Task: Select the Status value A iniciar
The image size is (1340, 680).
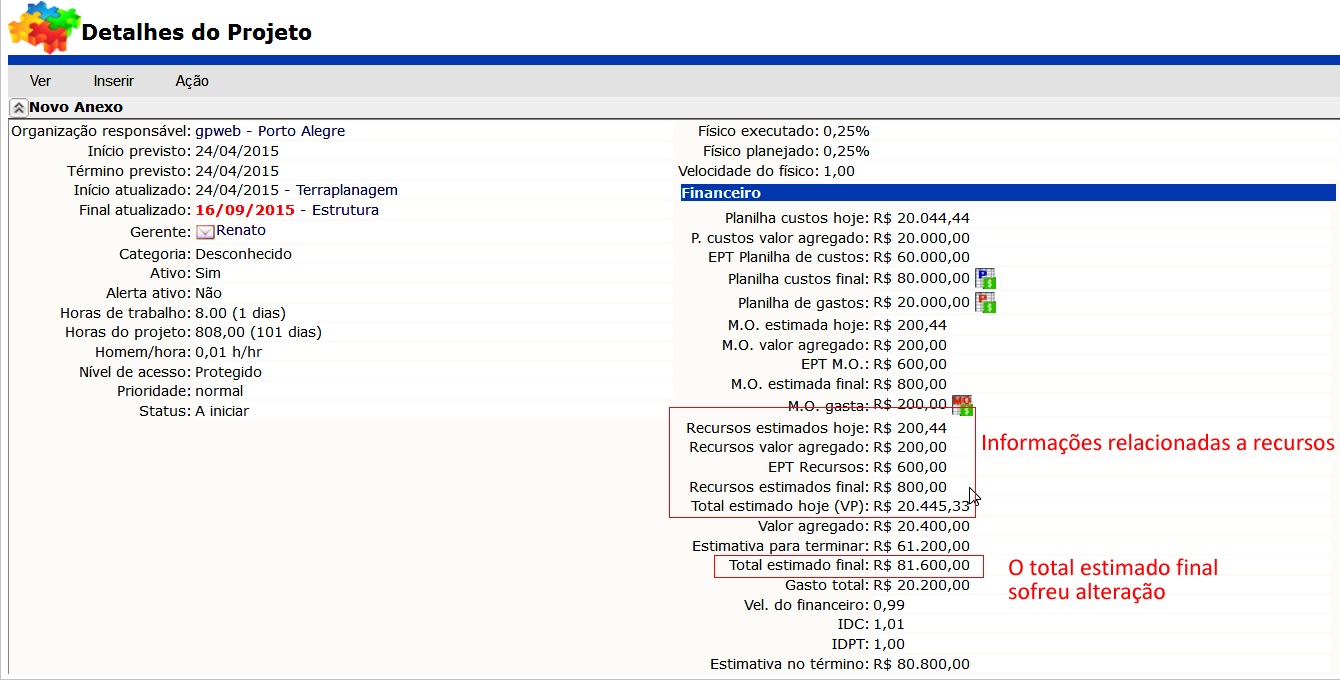Action: 222,411
